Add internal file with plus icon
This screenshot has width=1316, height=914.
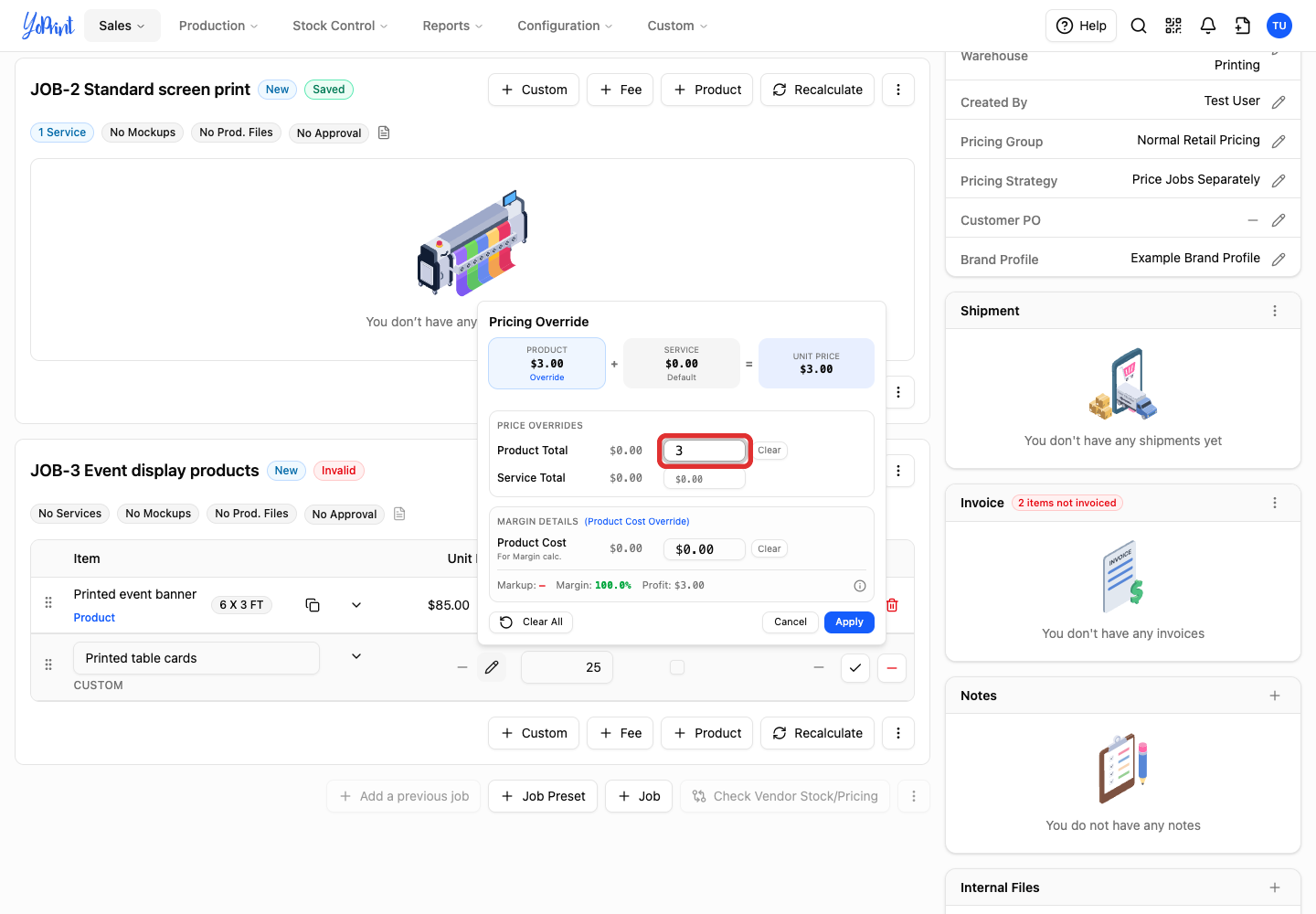[1275, 887]
